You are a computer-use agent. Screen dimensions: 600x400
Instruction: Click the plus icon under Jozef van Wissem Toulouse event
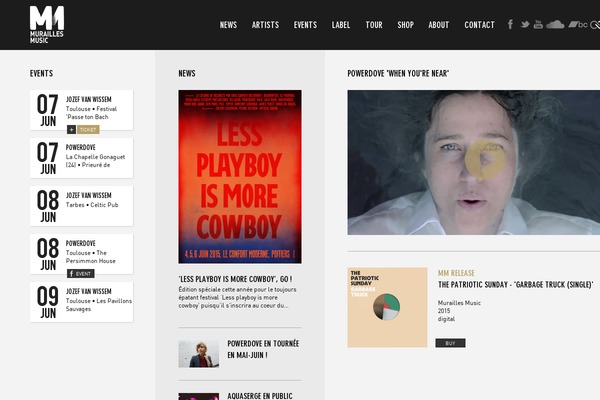(71, 130)
